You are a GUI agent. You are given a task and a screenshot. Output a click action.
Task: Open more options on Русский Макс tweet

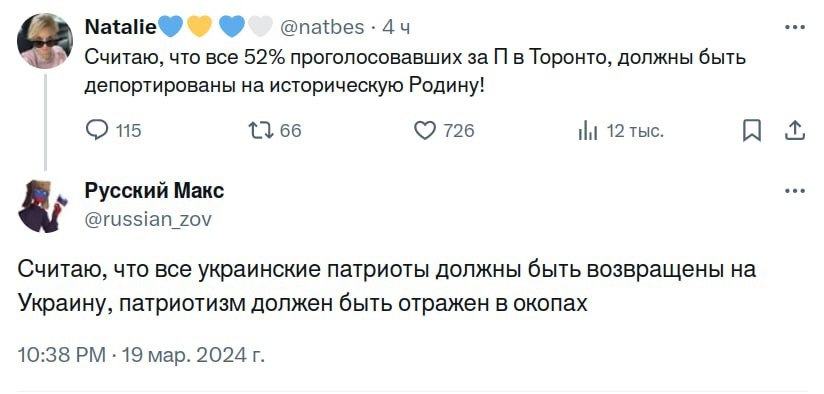(795, 191)
